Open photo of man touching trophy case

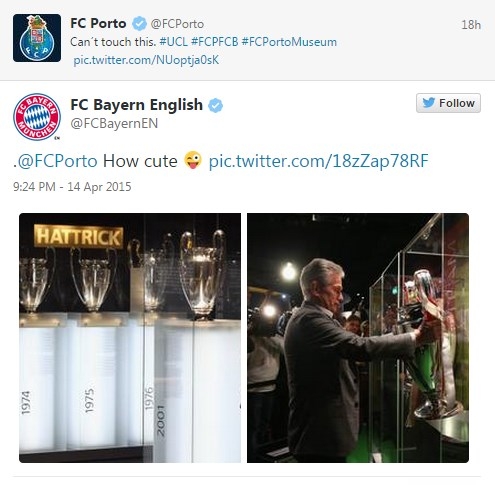click(x=358, y=338)
